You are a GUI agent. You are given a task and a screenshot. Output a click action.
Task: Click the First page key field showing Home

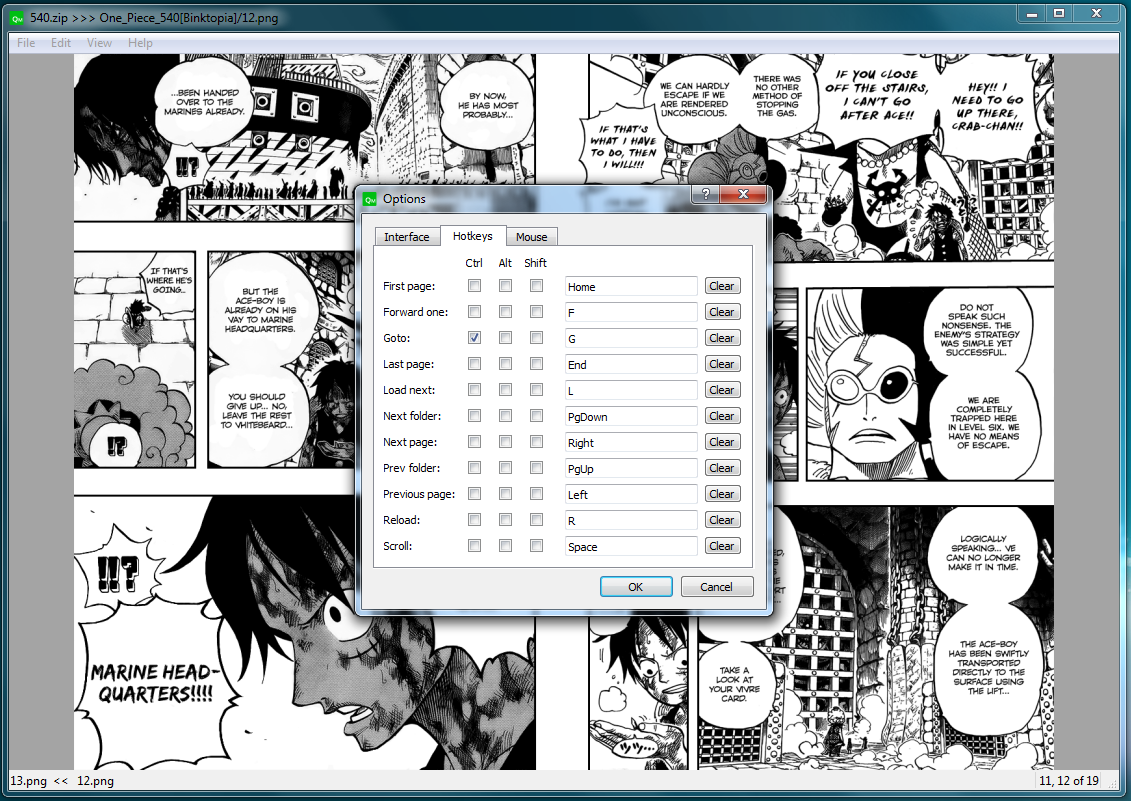click(630, 286)
